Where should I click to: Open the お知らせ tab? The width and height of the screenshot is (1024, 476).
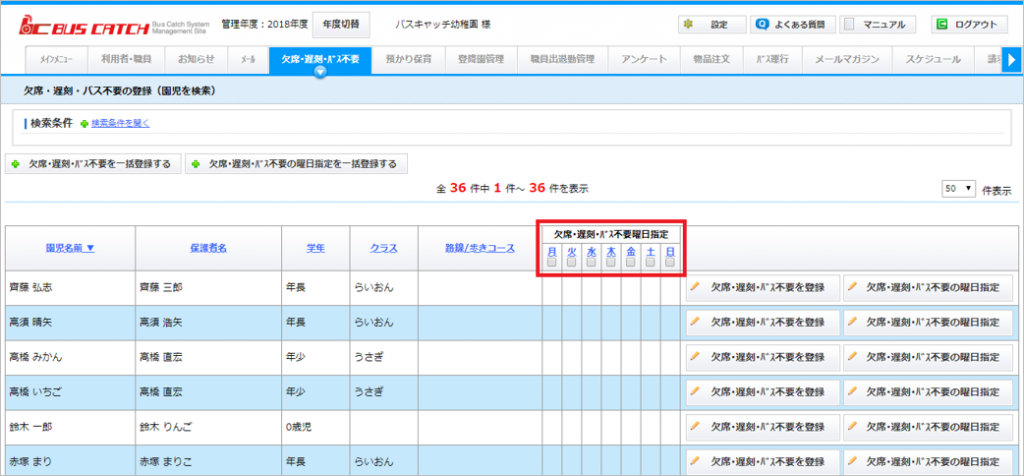[x=196, y=59]
